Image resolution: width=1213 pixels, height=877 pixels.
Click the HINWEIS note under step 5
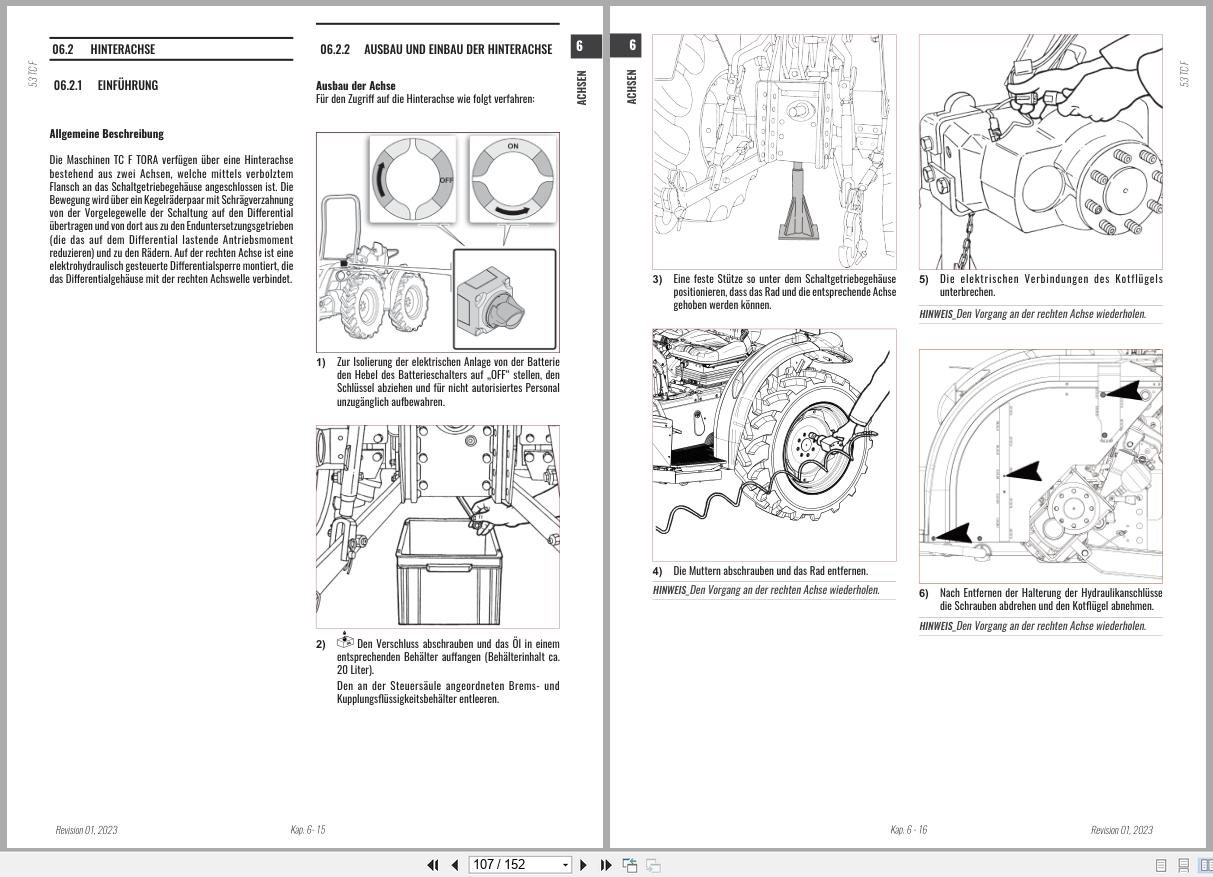(1033, 314)
